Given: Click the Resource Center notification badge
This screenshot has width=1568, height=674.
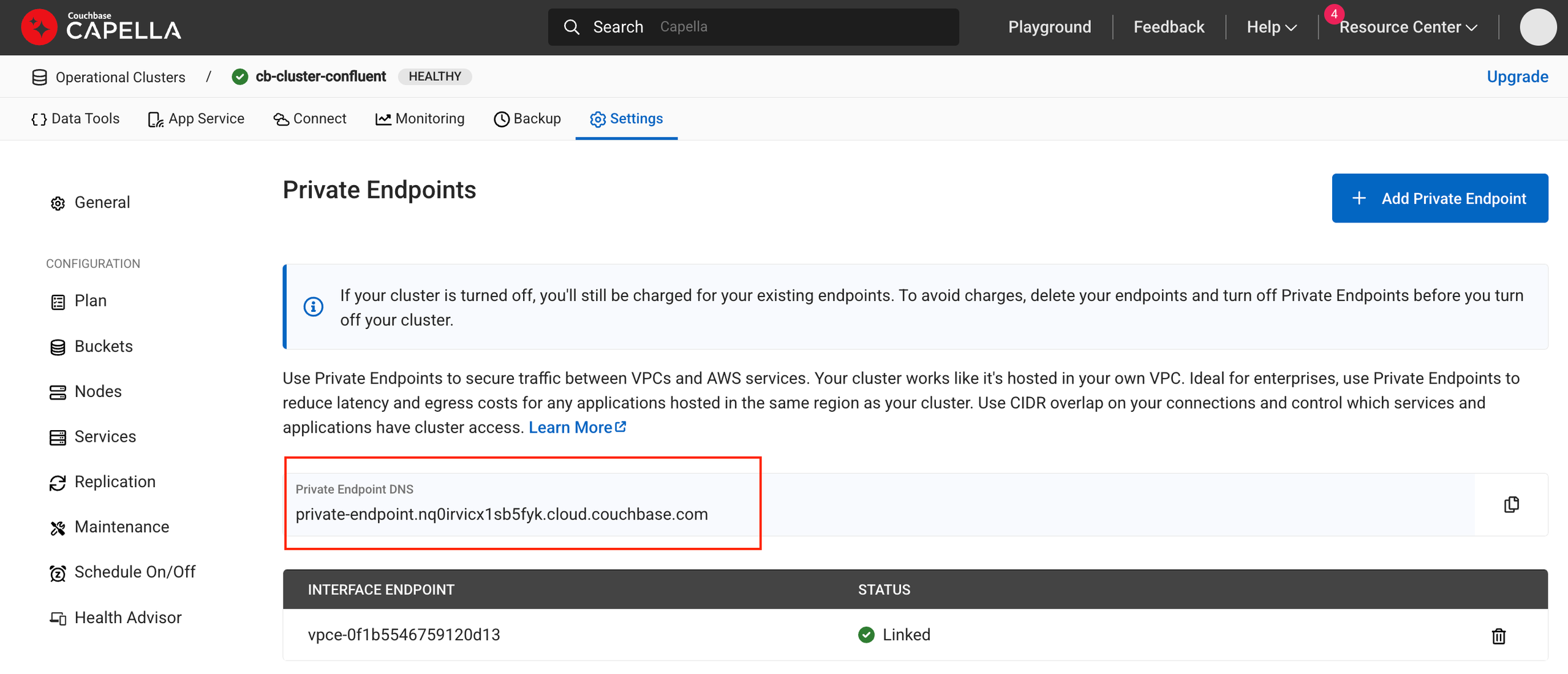Looking at the screenshot, I should [1333, 13].
